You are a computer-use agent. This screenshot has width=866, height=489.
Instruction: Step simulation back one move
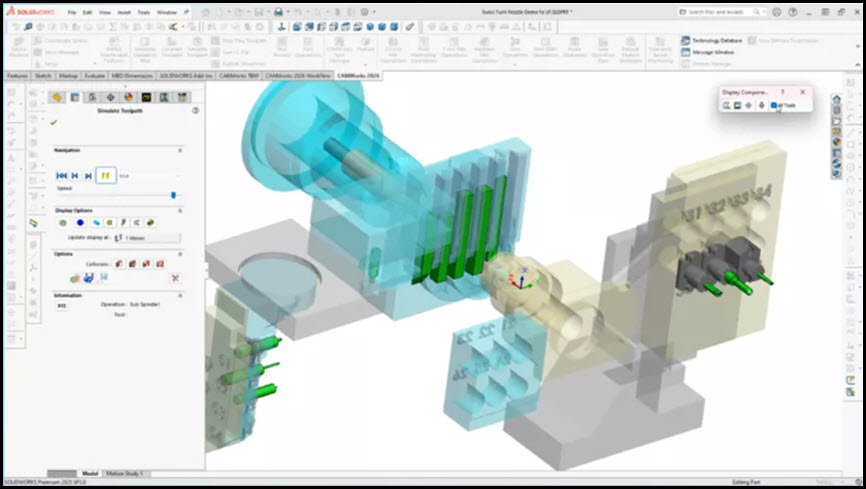pos(75,176)
